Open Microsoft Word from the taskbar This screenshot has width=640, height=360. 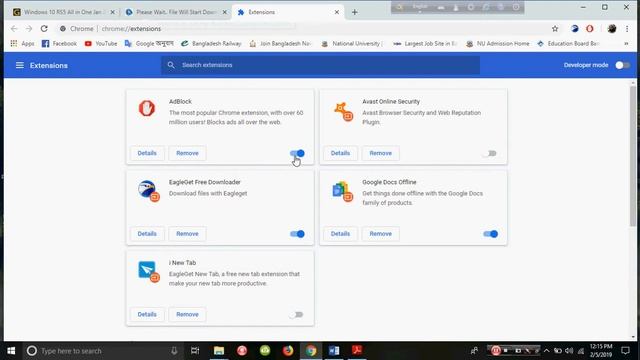point(334,351)
